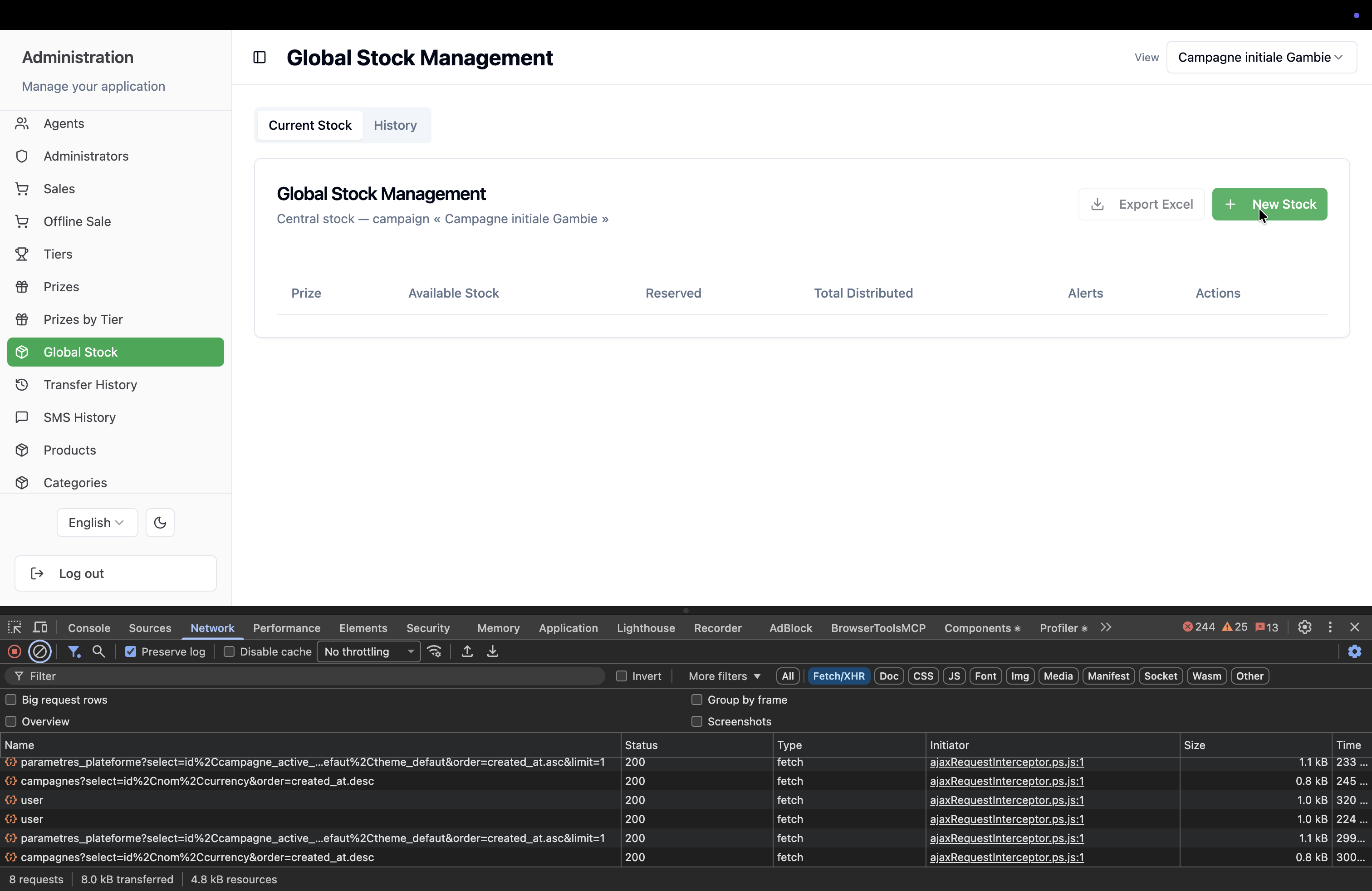Stop recording network log
The image size is (1372, 891).
[15, 652]
